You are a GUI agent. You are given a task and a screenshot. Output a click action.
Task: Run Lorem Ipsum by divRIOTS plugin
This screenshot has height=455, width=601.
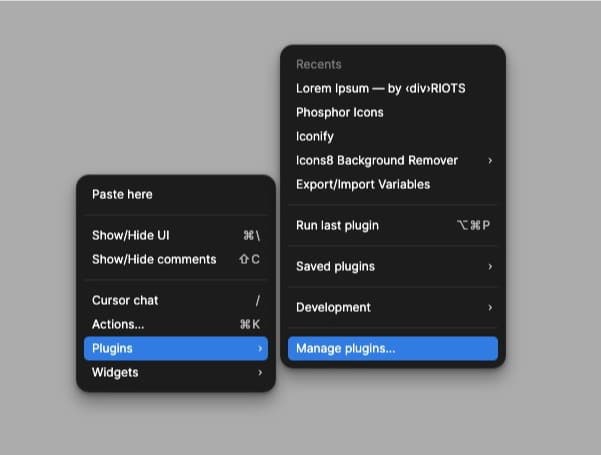393,89
